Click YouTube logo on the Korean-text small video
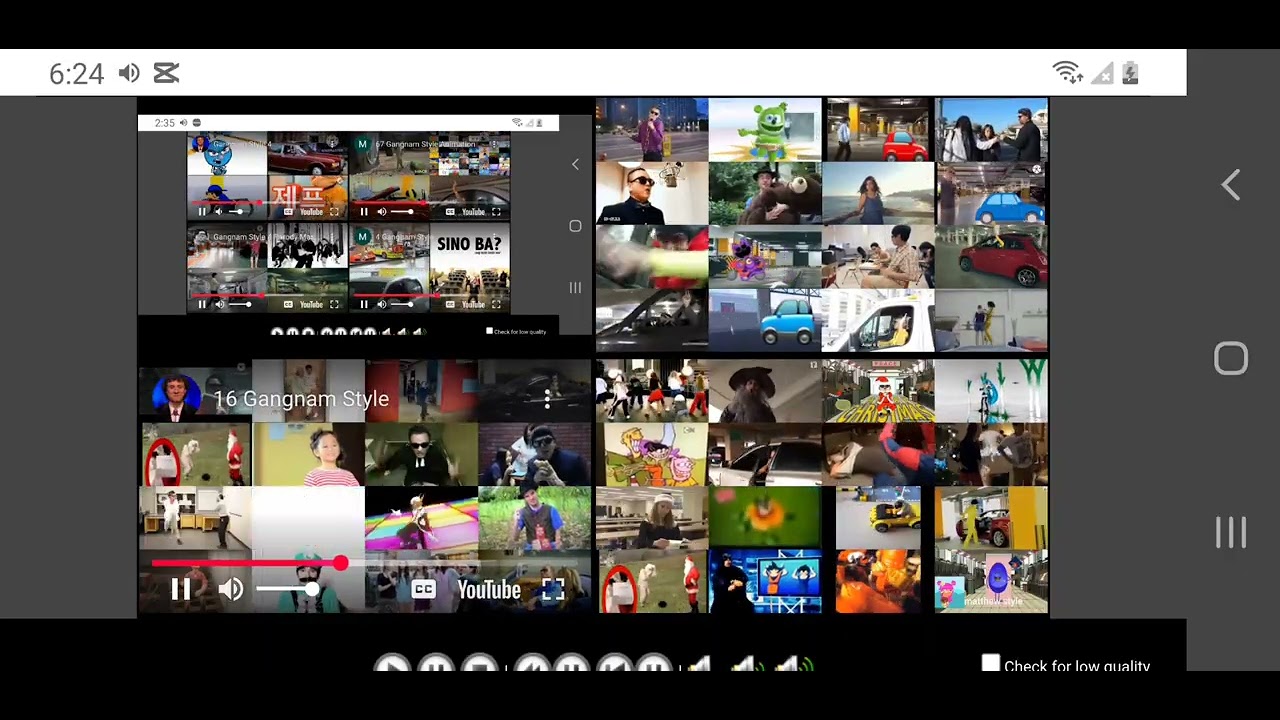The image size is (1280, 720). tap(311, 212)
